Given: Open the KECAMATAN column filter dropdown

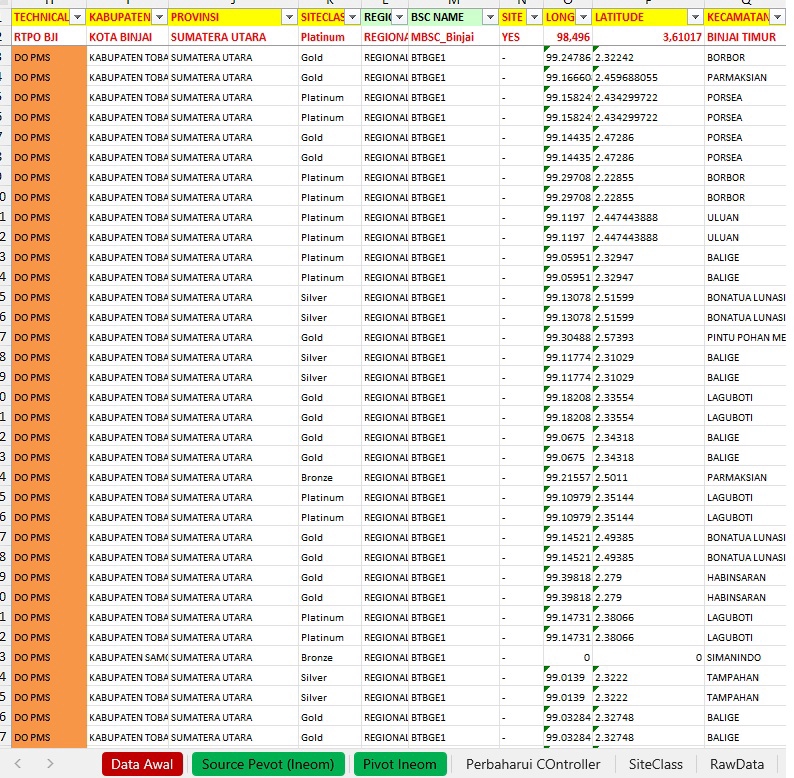Looking at the screenshot, I should point(778,17).
